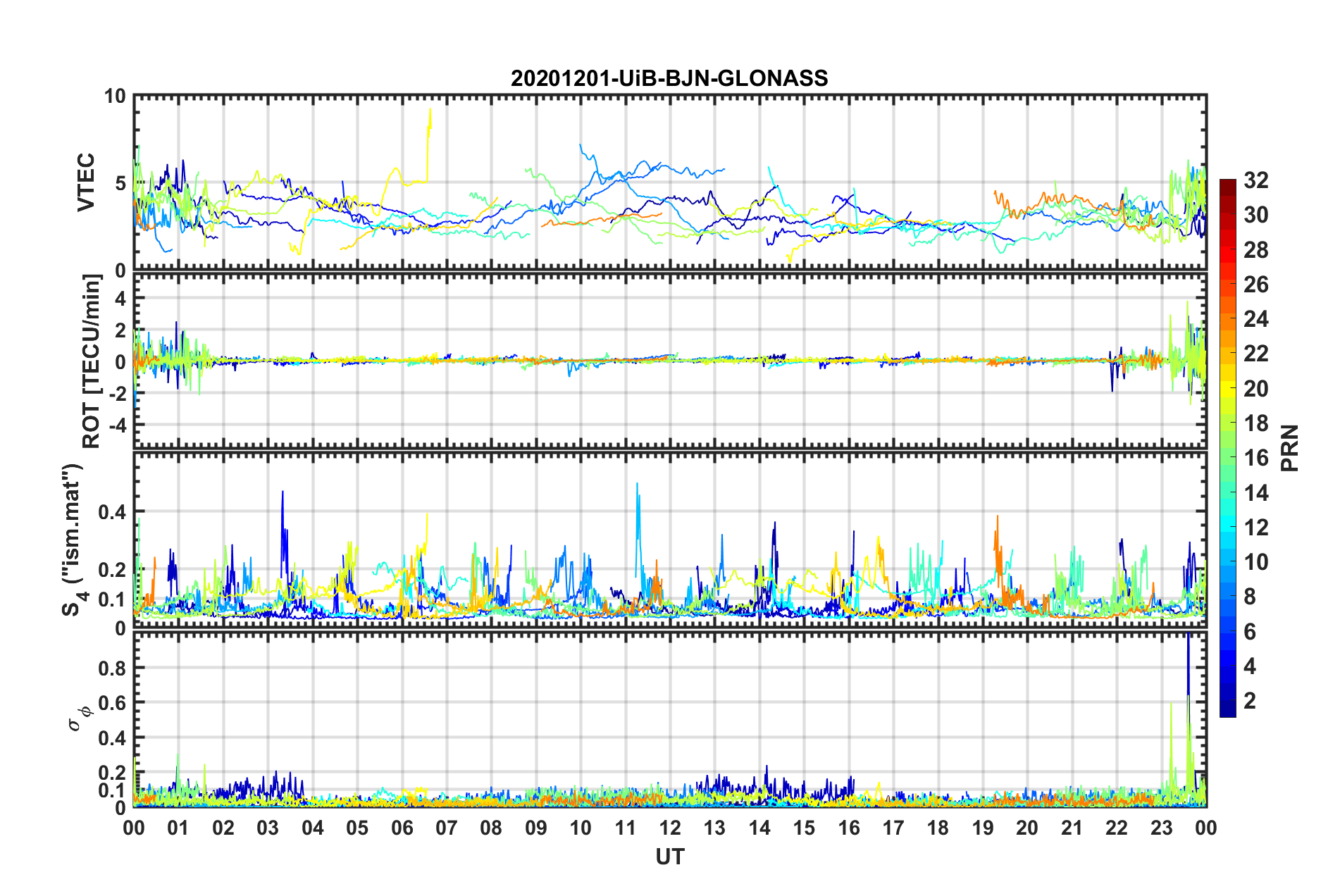Click colorbar tick label 20
Screen dimensions: 1340x896
tap(1256, 389)
